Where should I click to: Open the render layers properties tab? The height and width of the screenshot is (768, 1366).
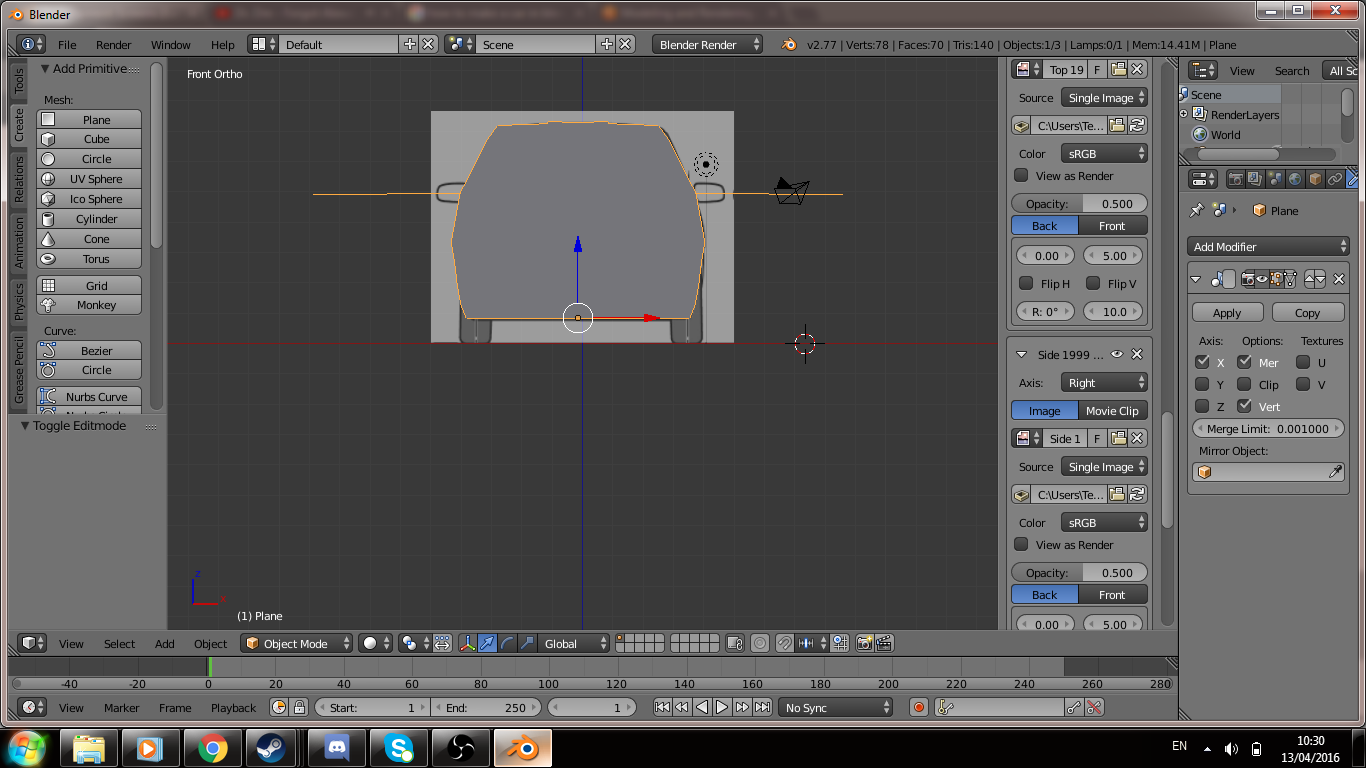(1256, 179)
